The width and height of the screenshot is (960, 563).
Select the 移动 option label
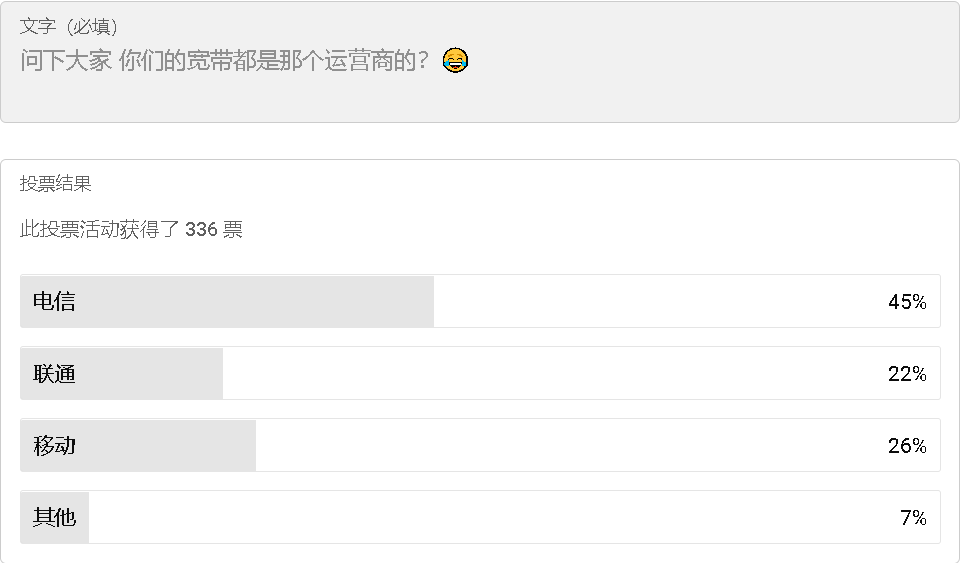(x=54, y=446)
